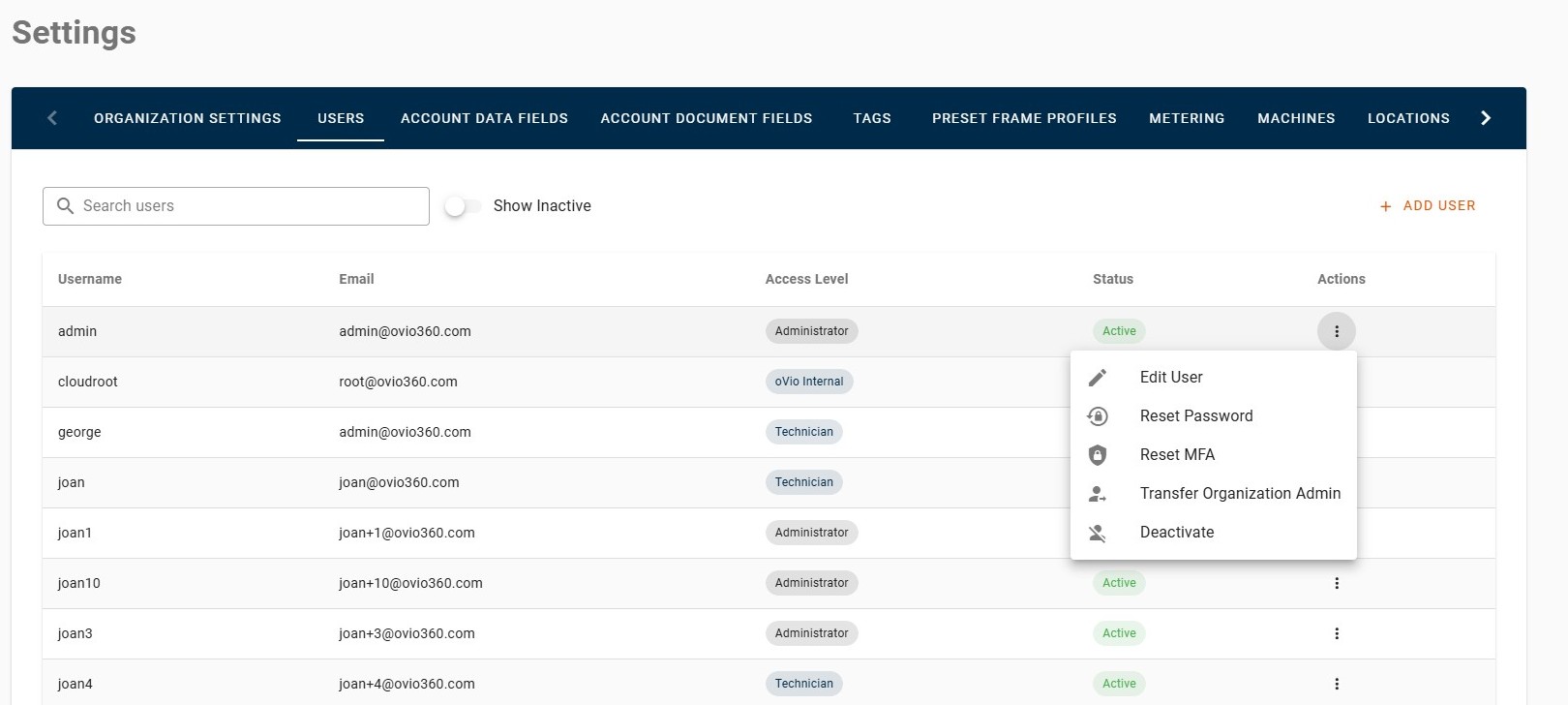
Task: Click the shield icon for Reset MFA
Action: [x=1098, y=455]
